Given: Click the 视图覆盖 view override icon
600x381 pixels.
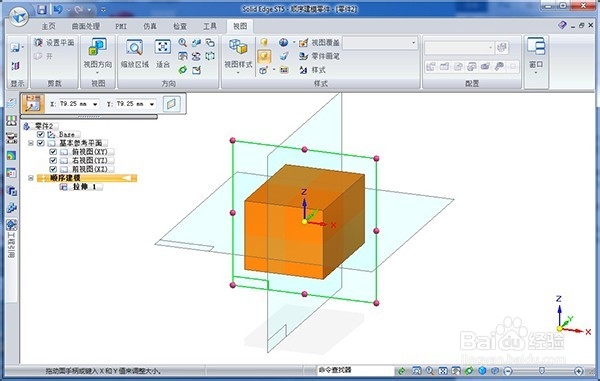Looking at the screenshot, I should click(303, 42).
